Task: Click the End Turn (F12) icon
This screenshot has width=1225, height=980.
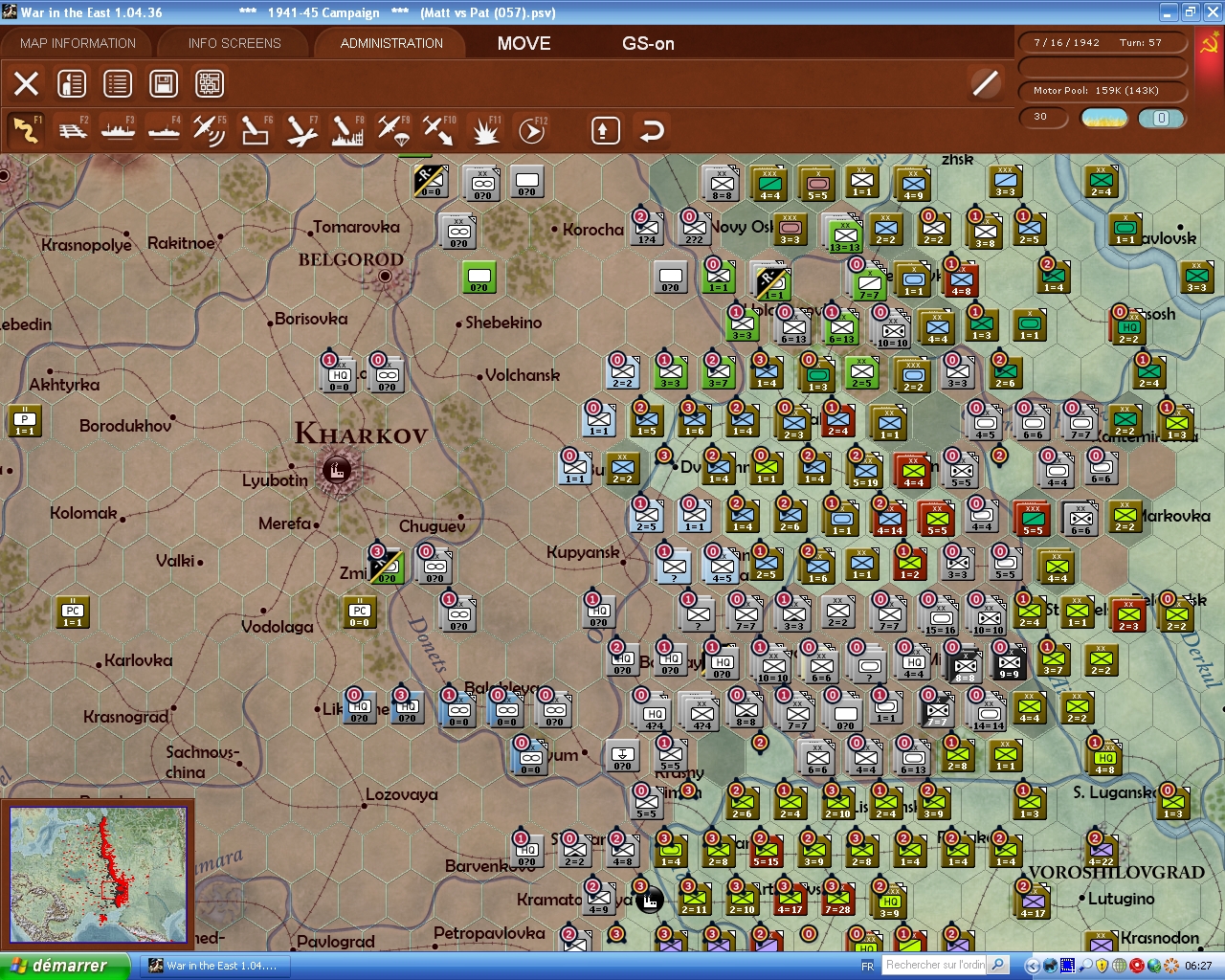Action: (x=531, y=130)
